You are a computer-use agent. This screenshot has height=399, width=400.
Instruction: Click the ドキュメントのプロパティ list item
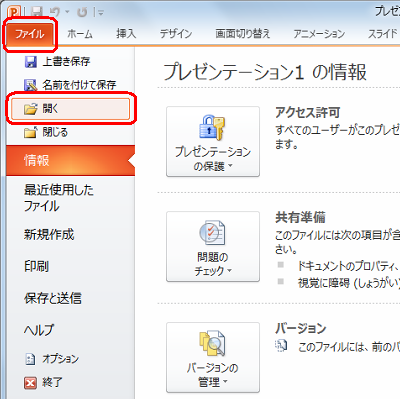349,266
